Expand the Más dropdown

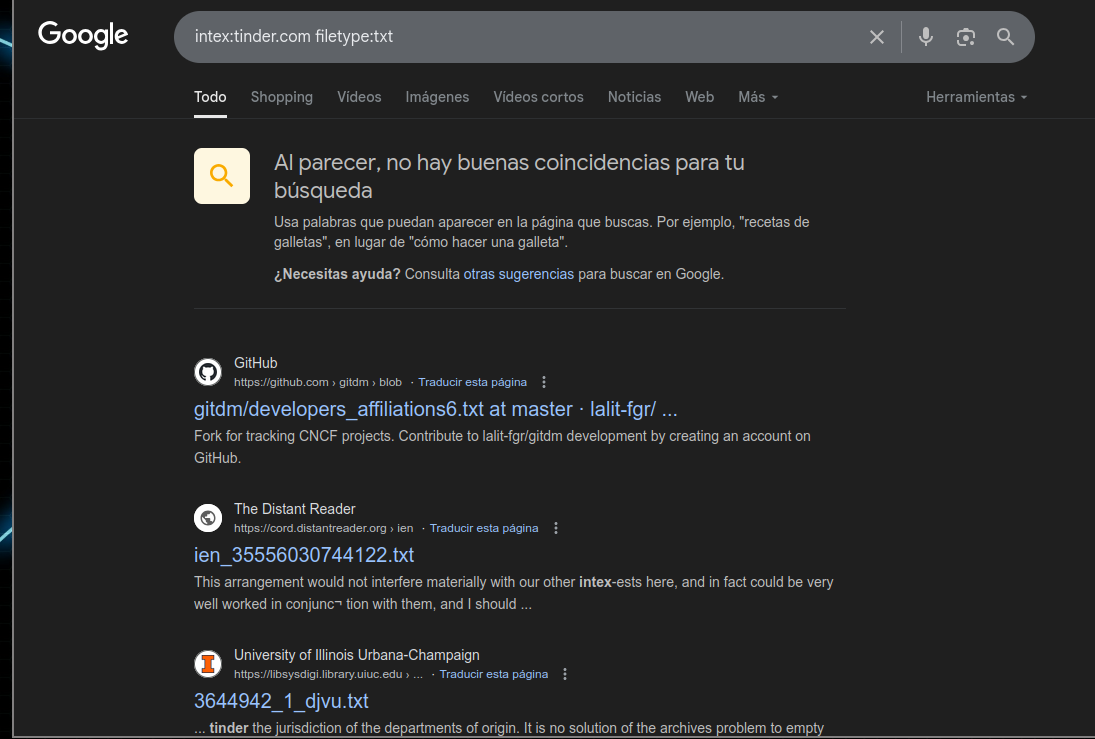[x=758, y=97]
